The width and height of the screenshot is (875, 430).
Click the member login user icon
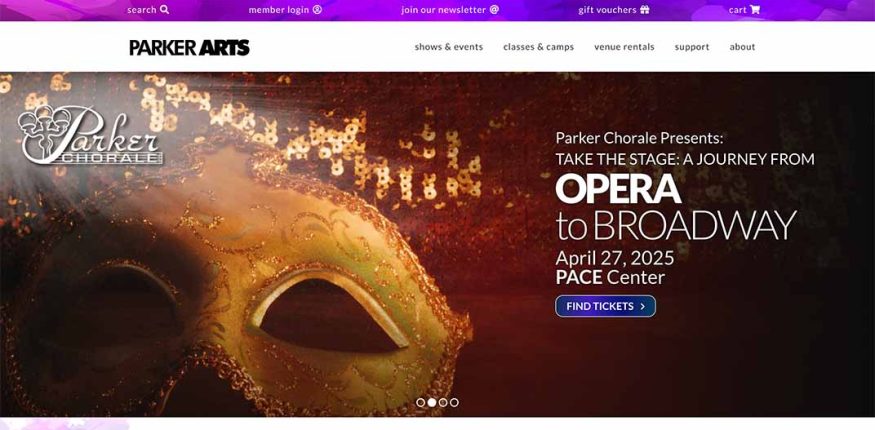click(317, 9)
